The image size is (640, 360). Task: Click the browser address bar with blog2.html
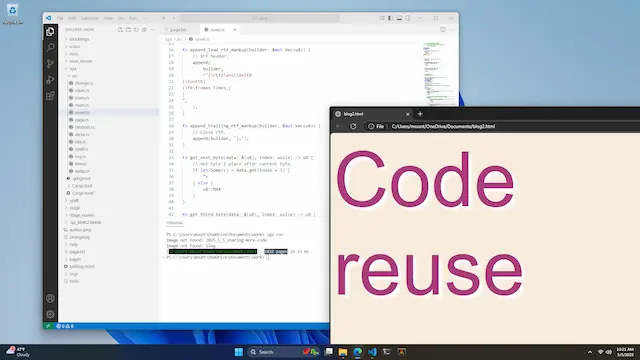502,127
